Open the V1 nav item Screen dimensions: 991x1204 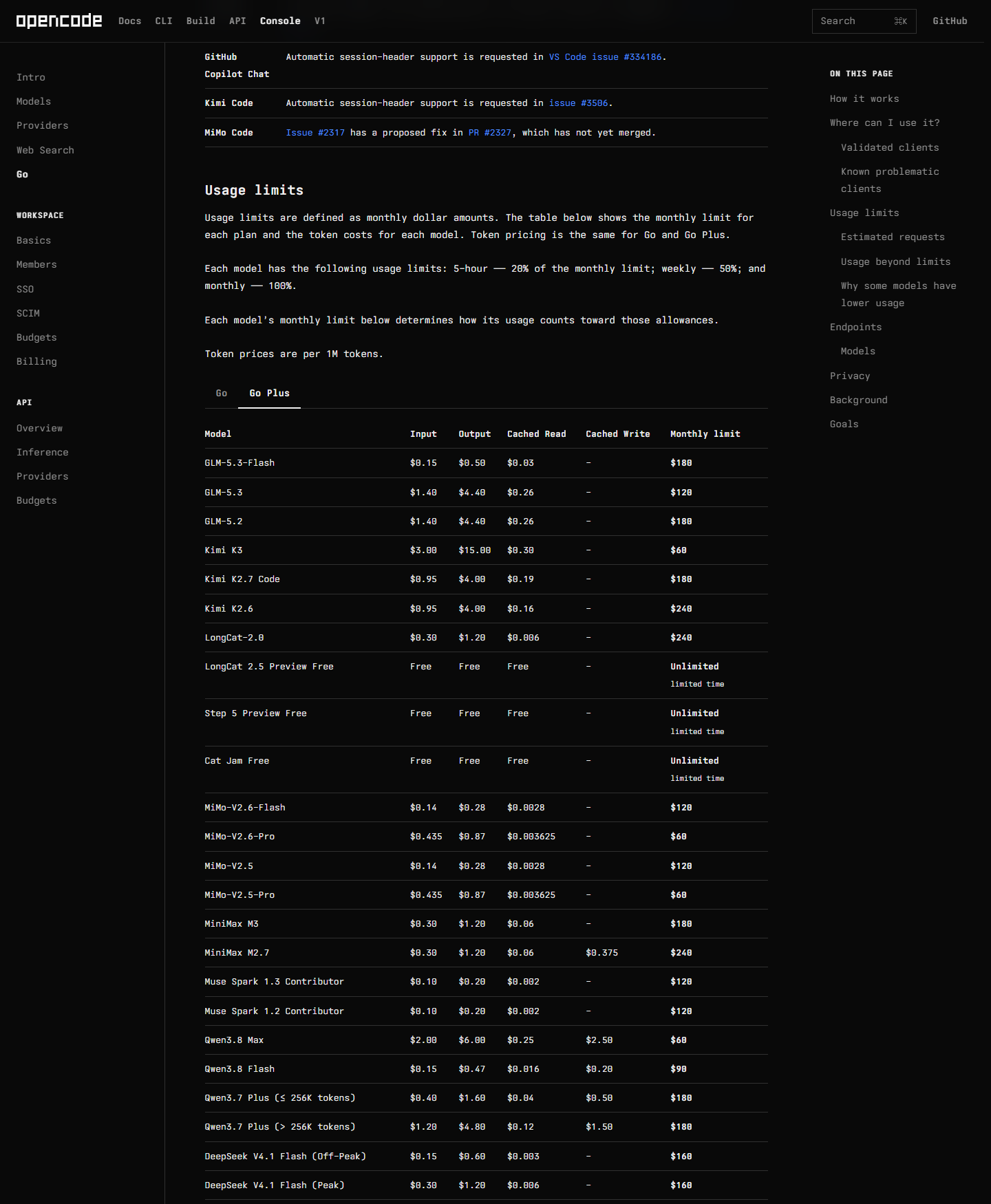pyautogui.click(x=320, y=21)
